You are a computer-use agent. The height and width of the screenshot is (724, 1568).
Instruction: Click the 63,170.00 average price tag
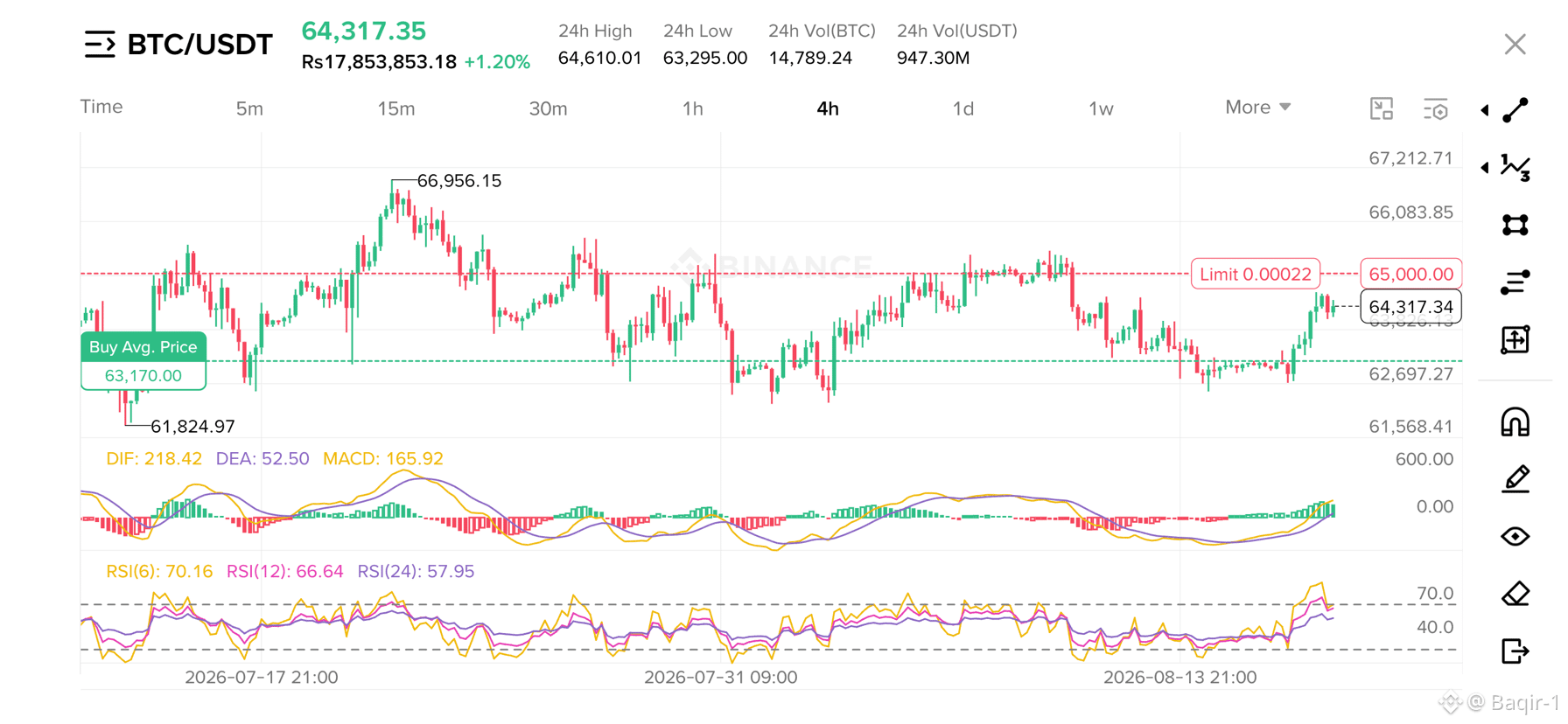[143, 376]
